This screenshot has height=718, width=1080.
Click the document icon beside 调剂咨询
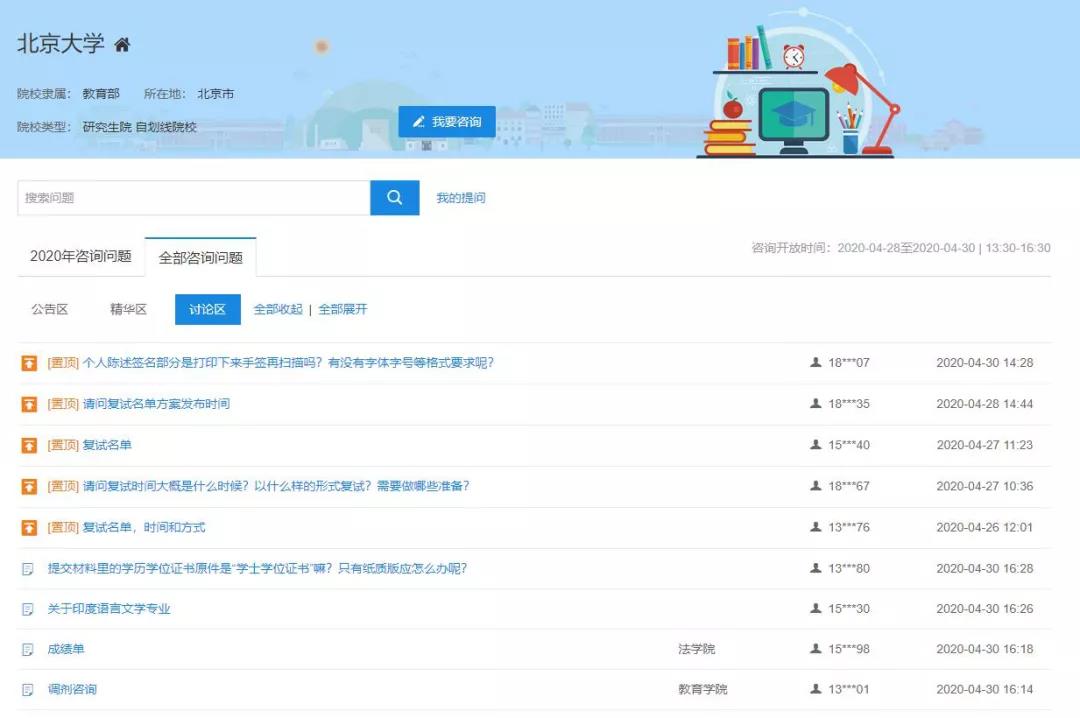tap(28, 690)
